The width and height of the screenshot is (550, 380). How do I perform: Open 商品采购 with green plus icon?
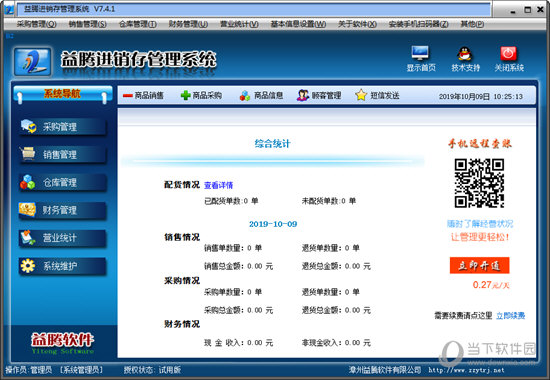point(201,95)
